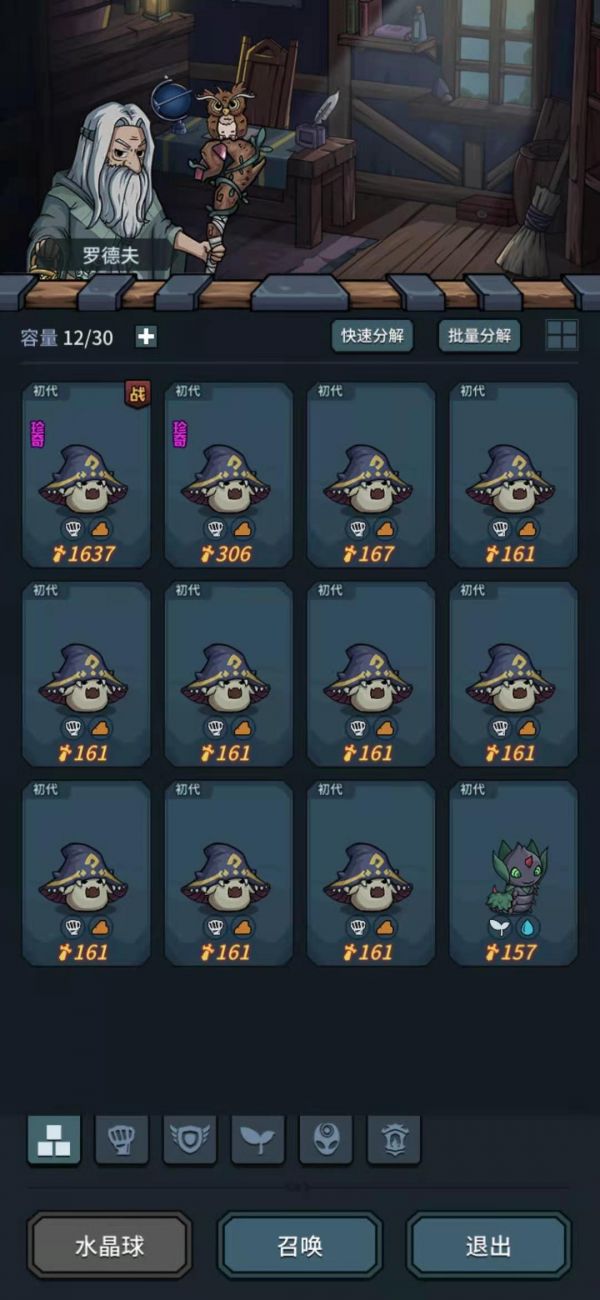Image resolution: width=600 pixels, height=1300 pixels.
Task: Filter by the tower type icon
Action: [x=394, y=1139]
